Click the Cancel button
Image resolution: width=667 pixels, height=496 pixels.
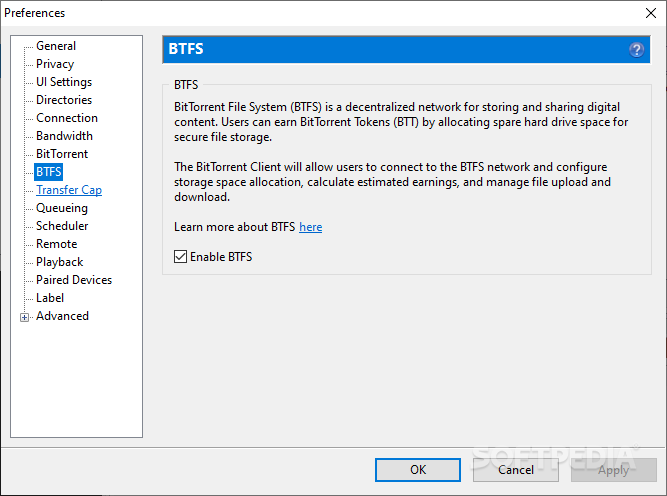516,470
